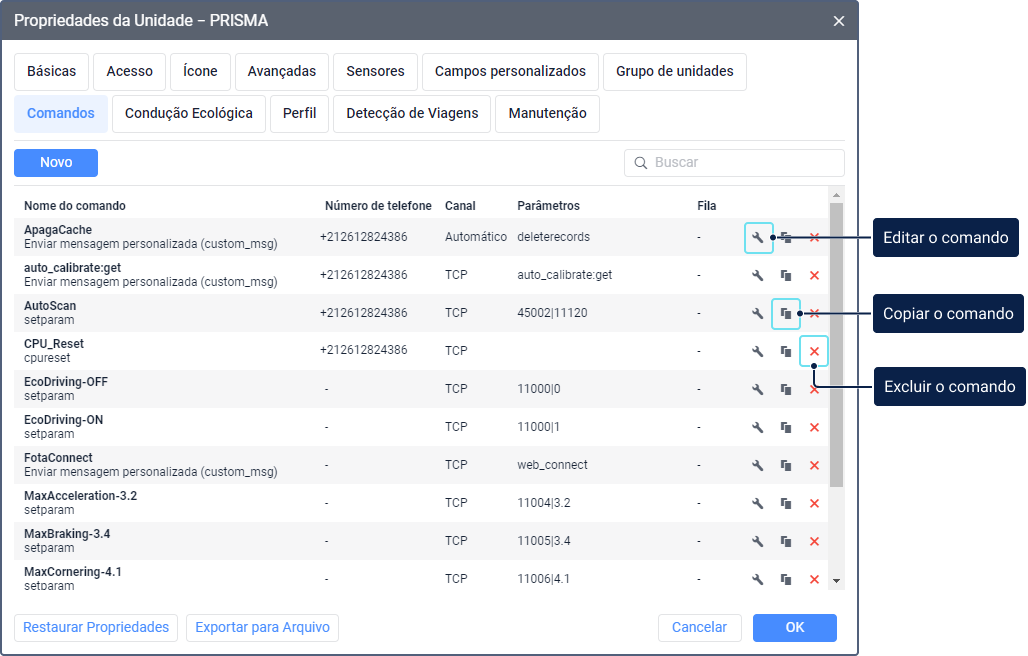The width and height of the screenshot is (1028, 656).
Task: Delete the CPU_Reset command
Action: 814,352
